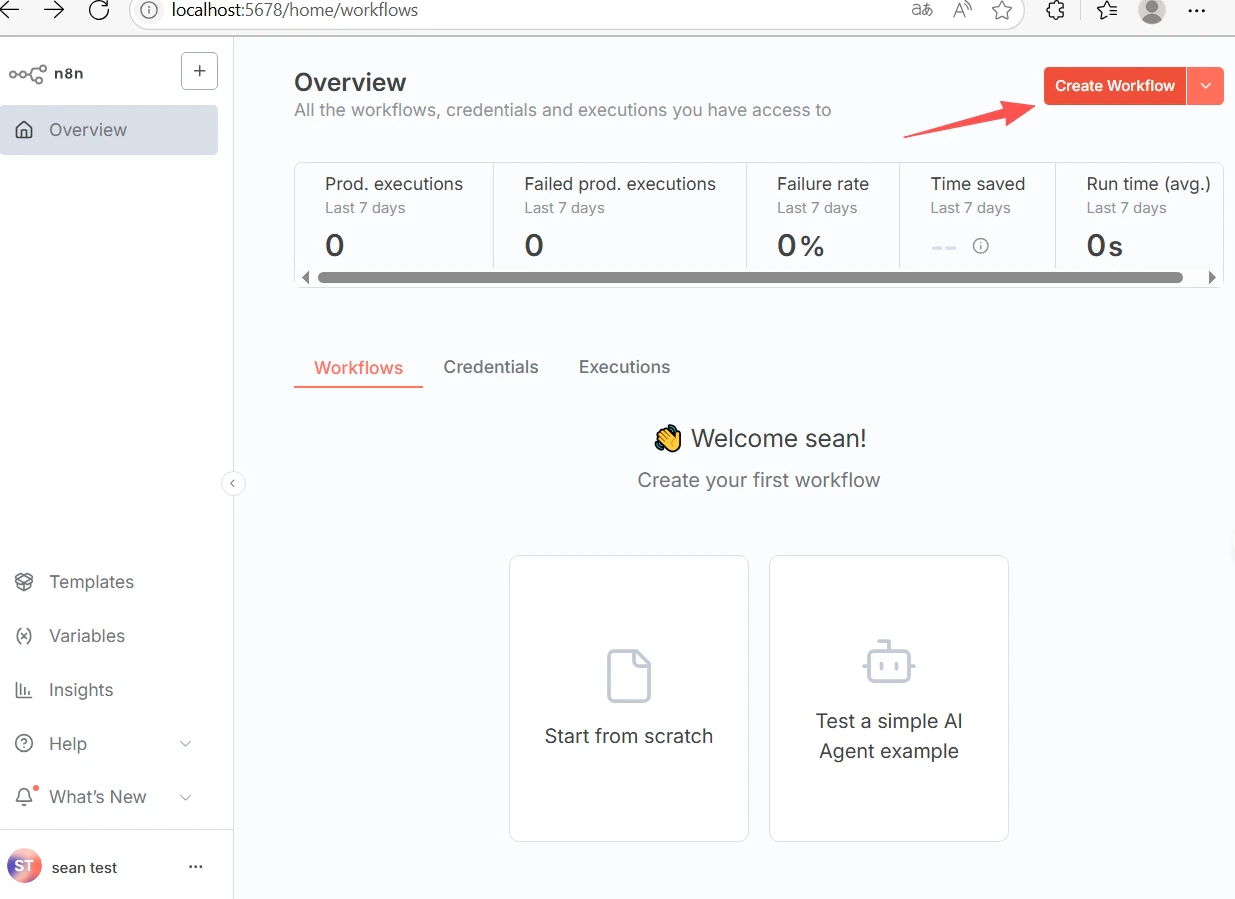The height and width of the screenshot is (899, 1235).
Task: Click the stats scrollbar right arrow
Action: point(1213,278)
